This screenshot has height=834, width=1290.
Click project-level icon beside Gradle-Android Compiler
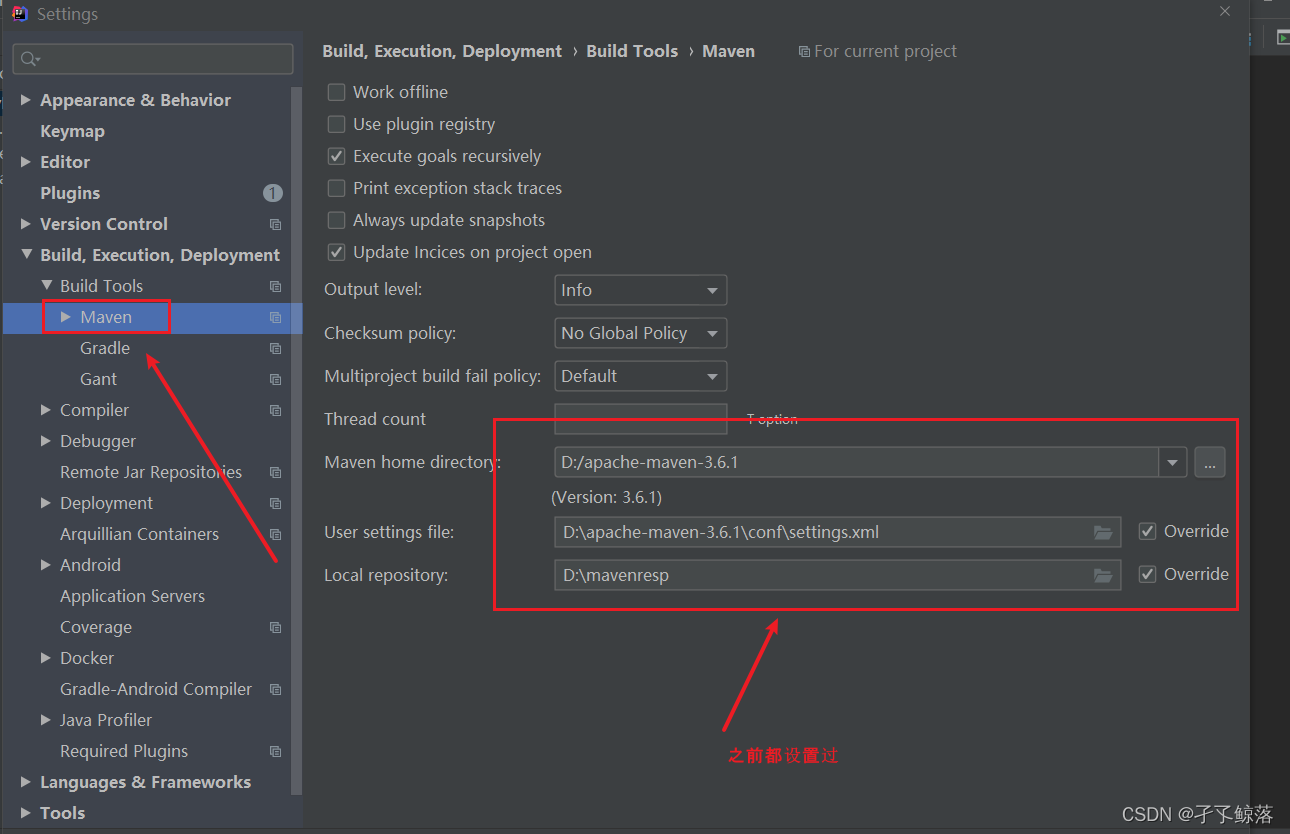click(276, 689)
